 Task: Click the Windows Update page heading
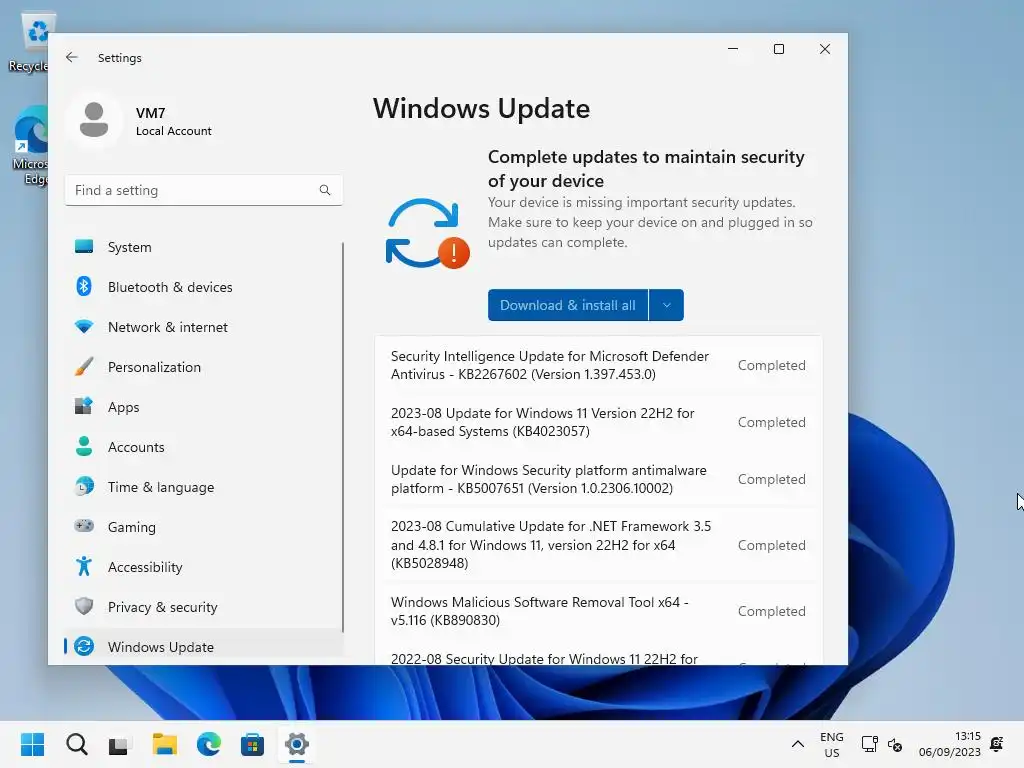pyautogui.click(x=481, y=108)
